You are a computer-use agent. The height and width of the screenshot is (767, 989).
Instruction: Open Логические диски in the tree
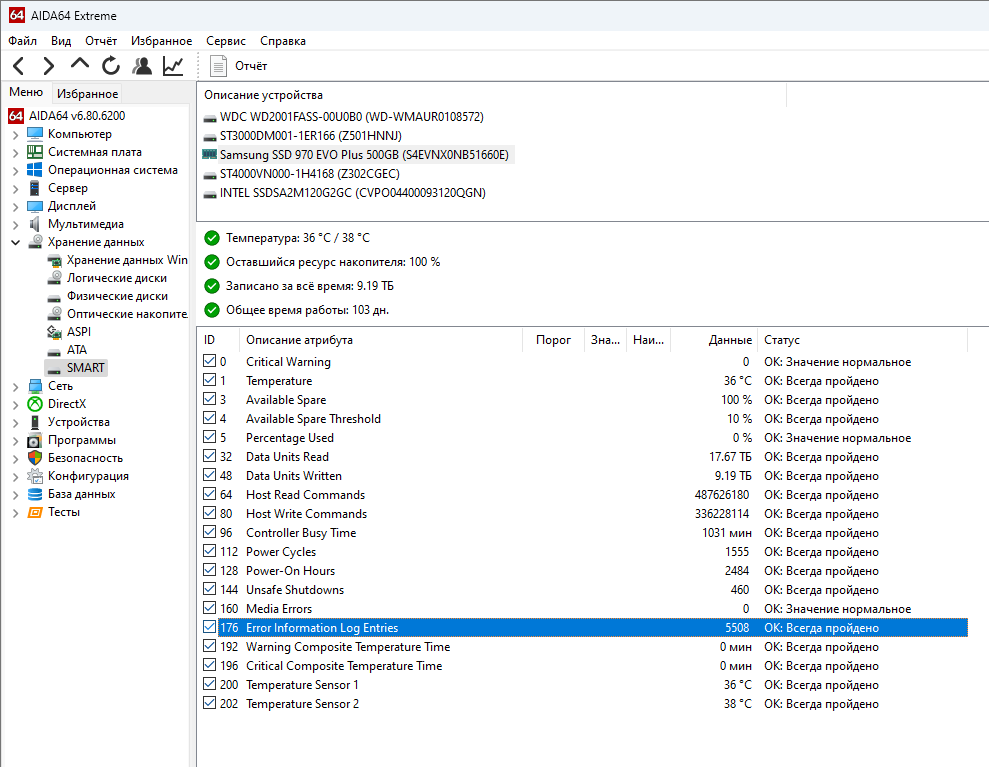click(x=117, y=278)
